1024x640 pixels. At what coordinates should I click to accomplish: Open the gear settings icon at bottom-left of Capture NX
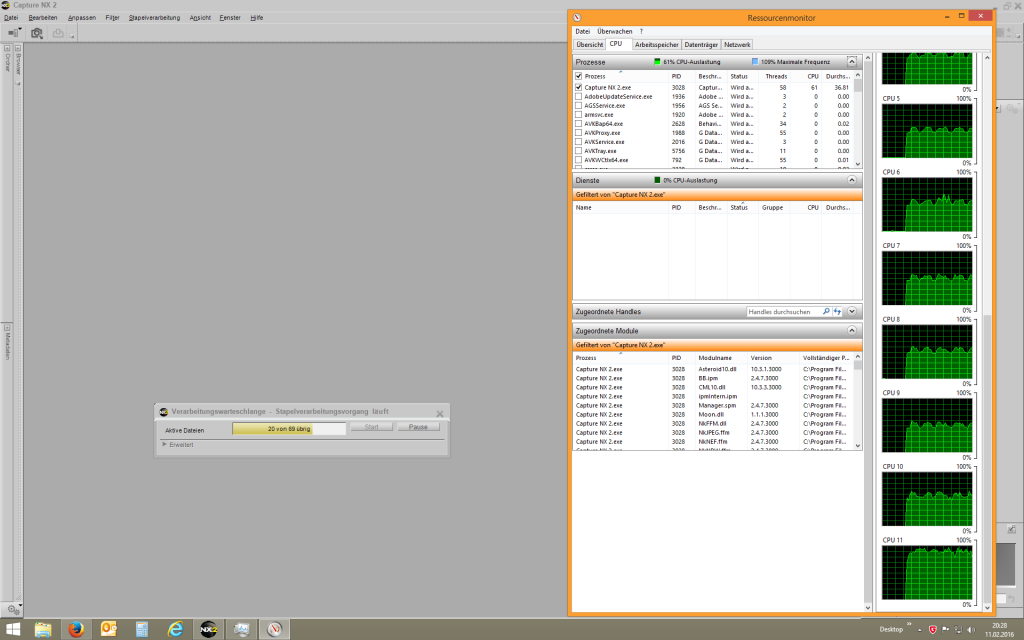[13, 609]
